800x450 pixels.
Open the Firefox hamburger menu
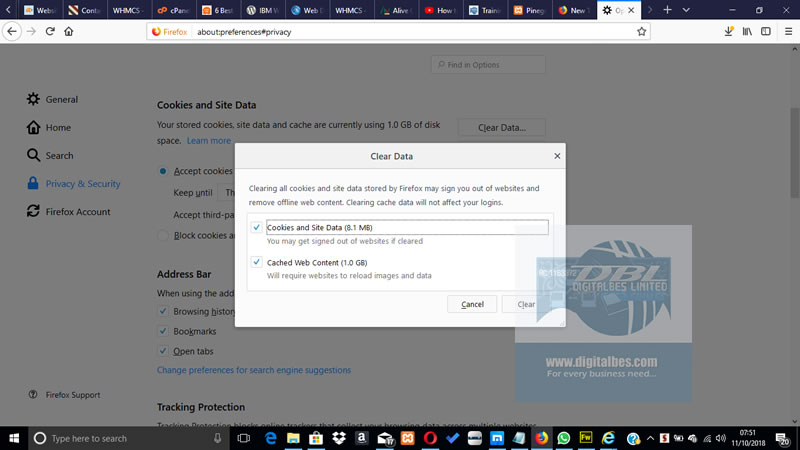point(788,32)
